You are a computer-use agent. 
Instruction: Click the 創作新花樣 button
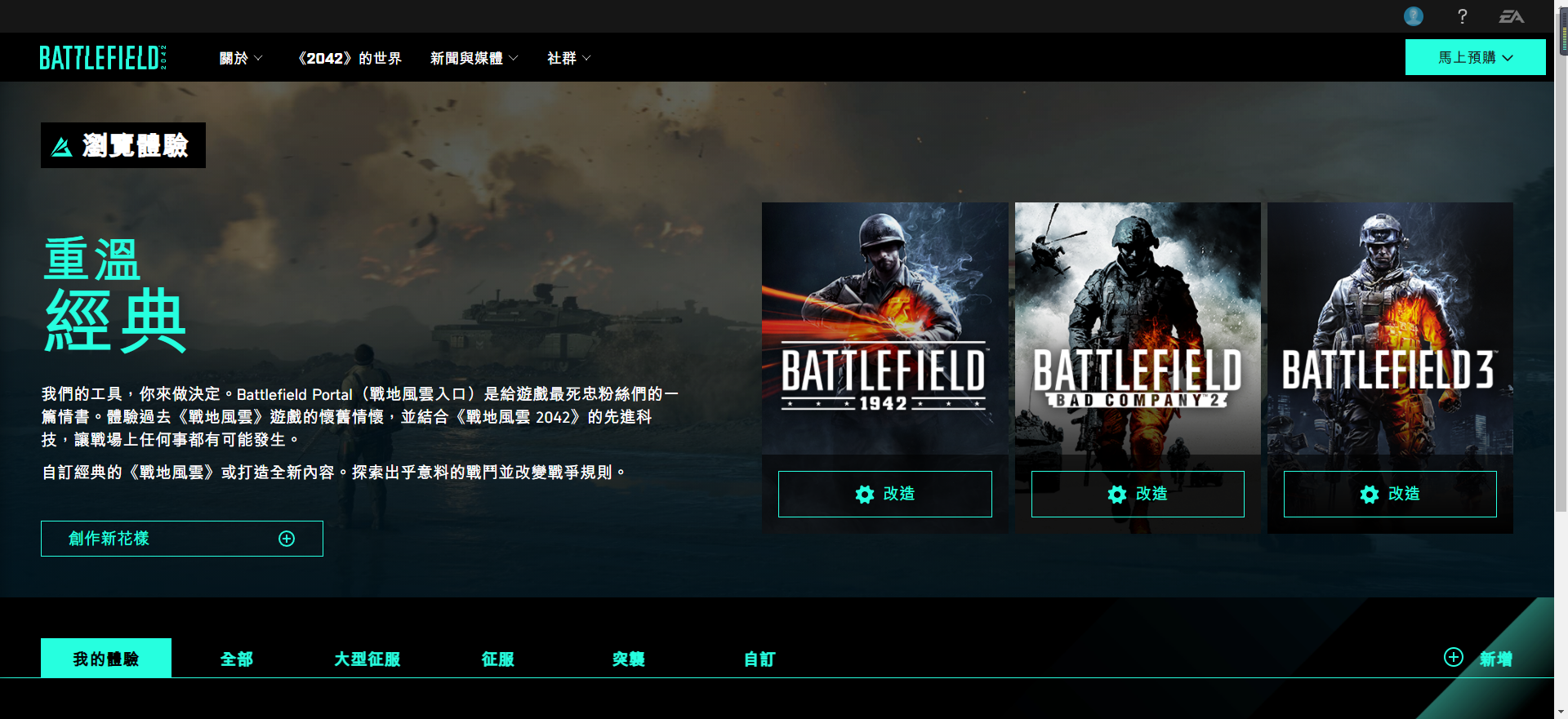click(182, 539)
